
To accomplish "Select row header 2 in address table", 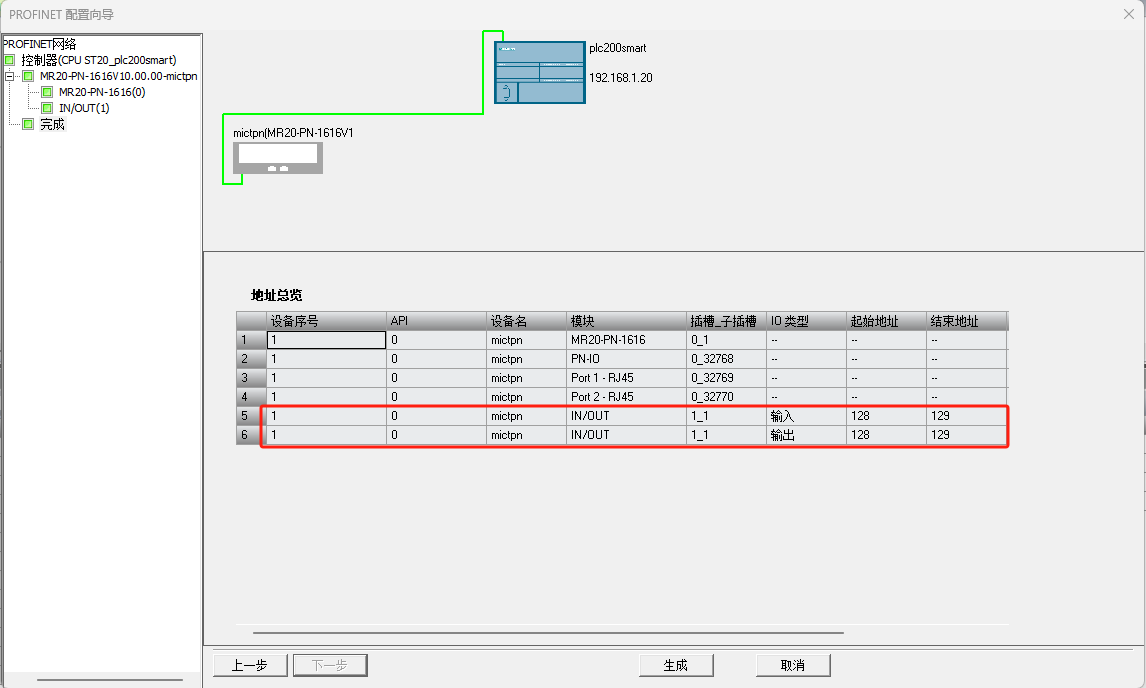I will 251,359.
